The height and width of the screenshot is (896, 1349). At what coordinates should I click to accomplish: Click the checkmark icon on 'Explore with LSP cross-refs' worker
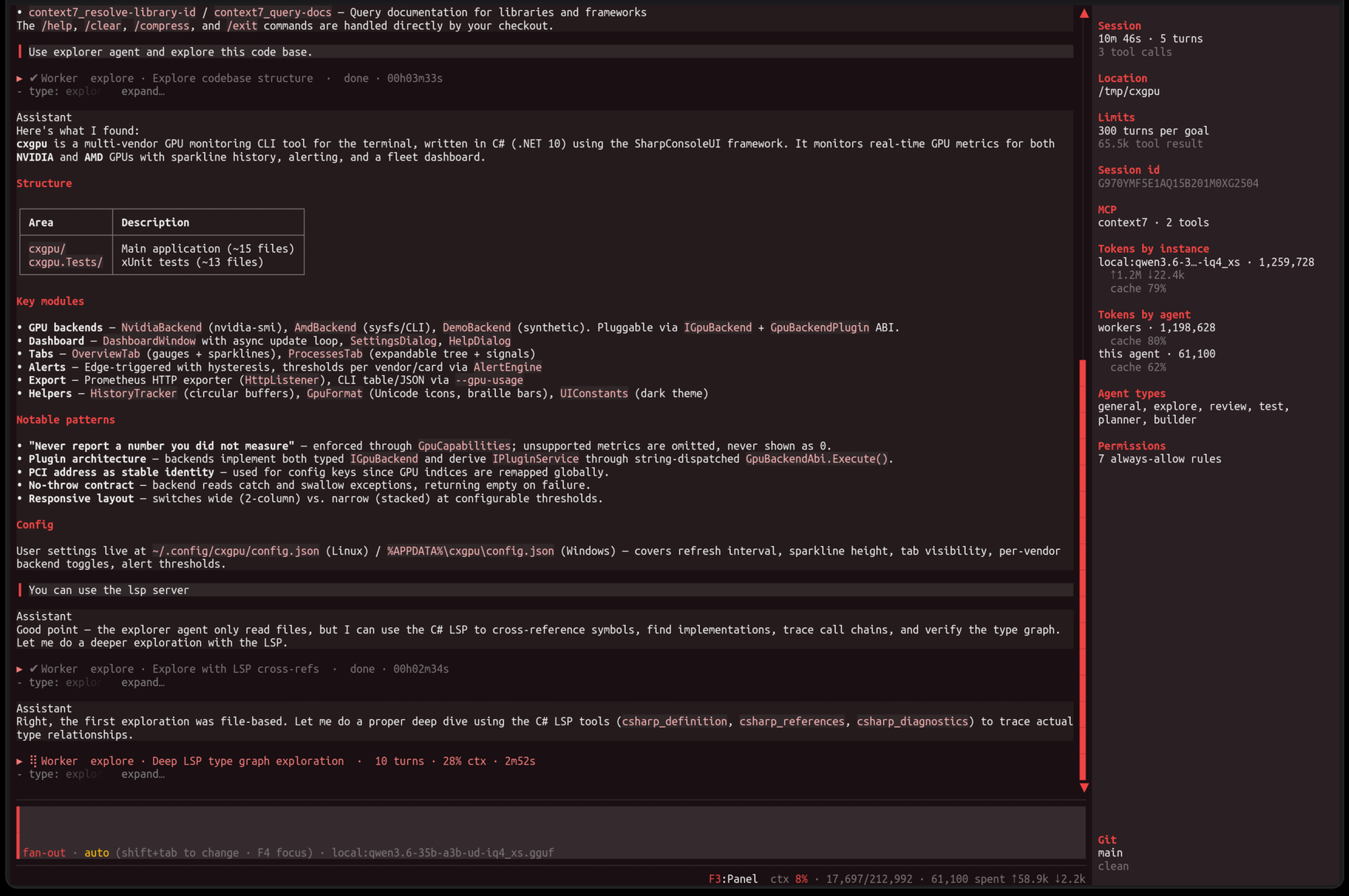pos(33,669)
